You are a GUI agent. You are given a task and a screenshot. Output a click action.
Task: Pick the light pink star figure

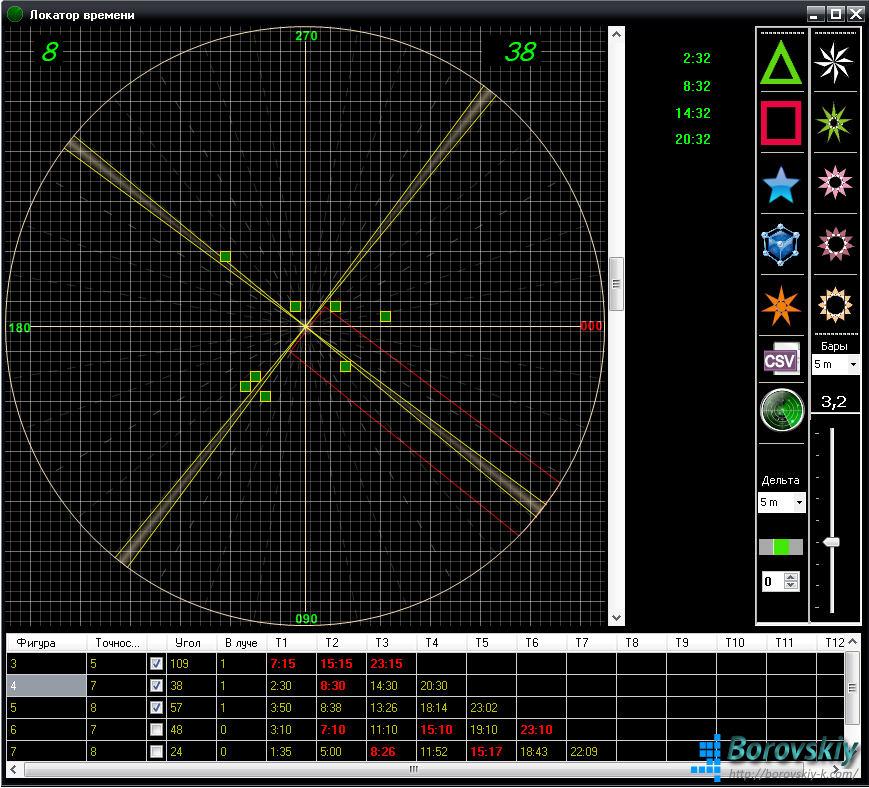(x=835, y=182)
